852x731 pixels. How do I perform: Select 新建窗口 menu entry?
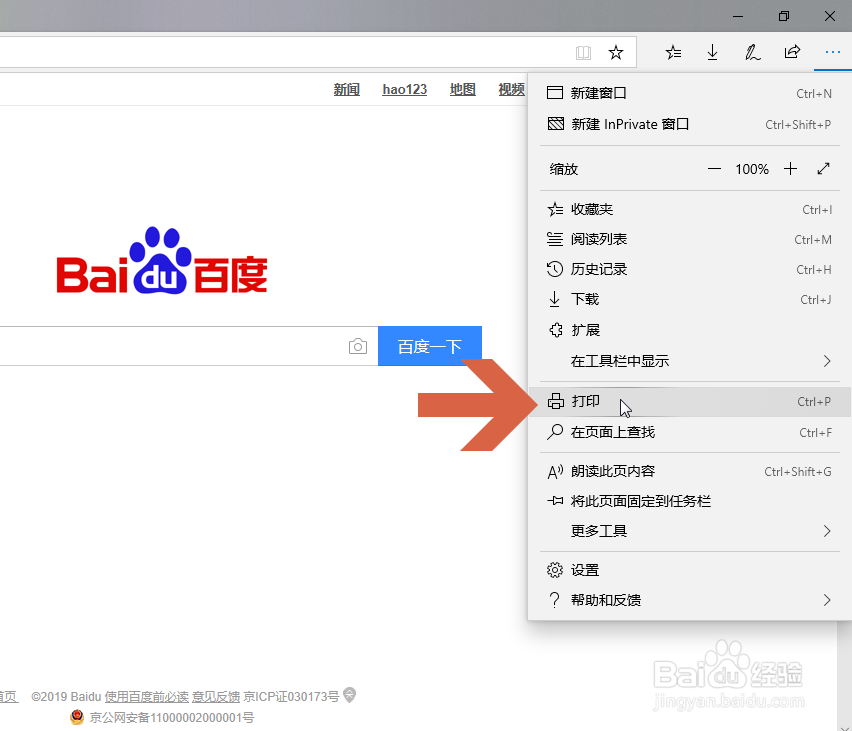tap(690, 93)
